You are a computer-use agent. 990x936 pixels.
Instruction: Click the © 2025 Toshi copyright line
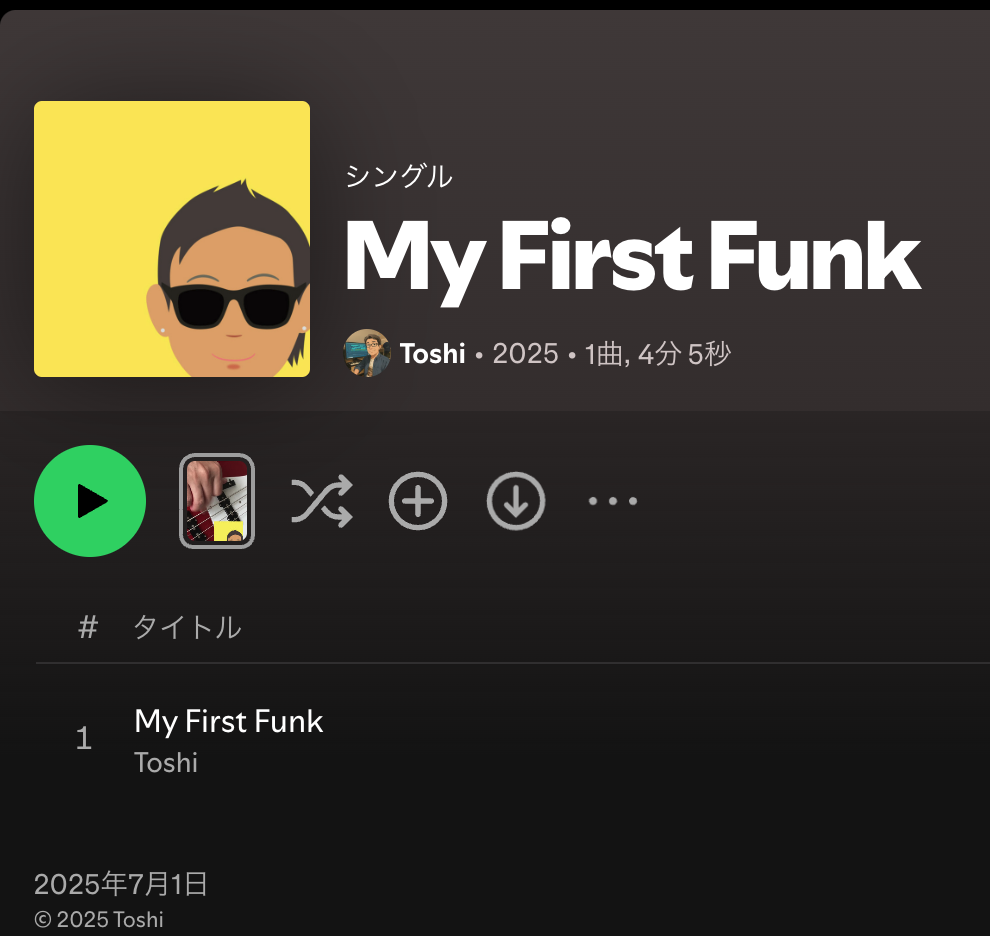pyautogui.click(x=99, y=920)
